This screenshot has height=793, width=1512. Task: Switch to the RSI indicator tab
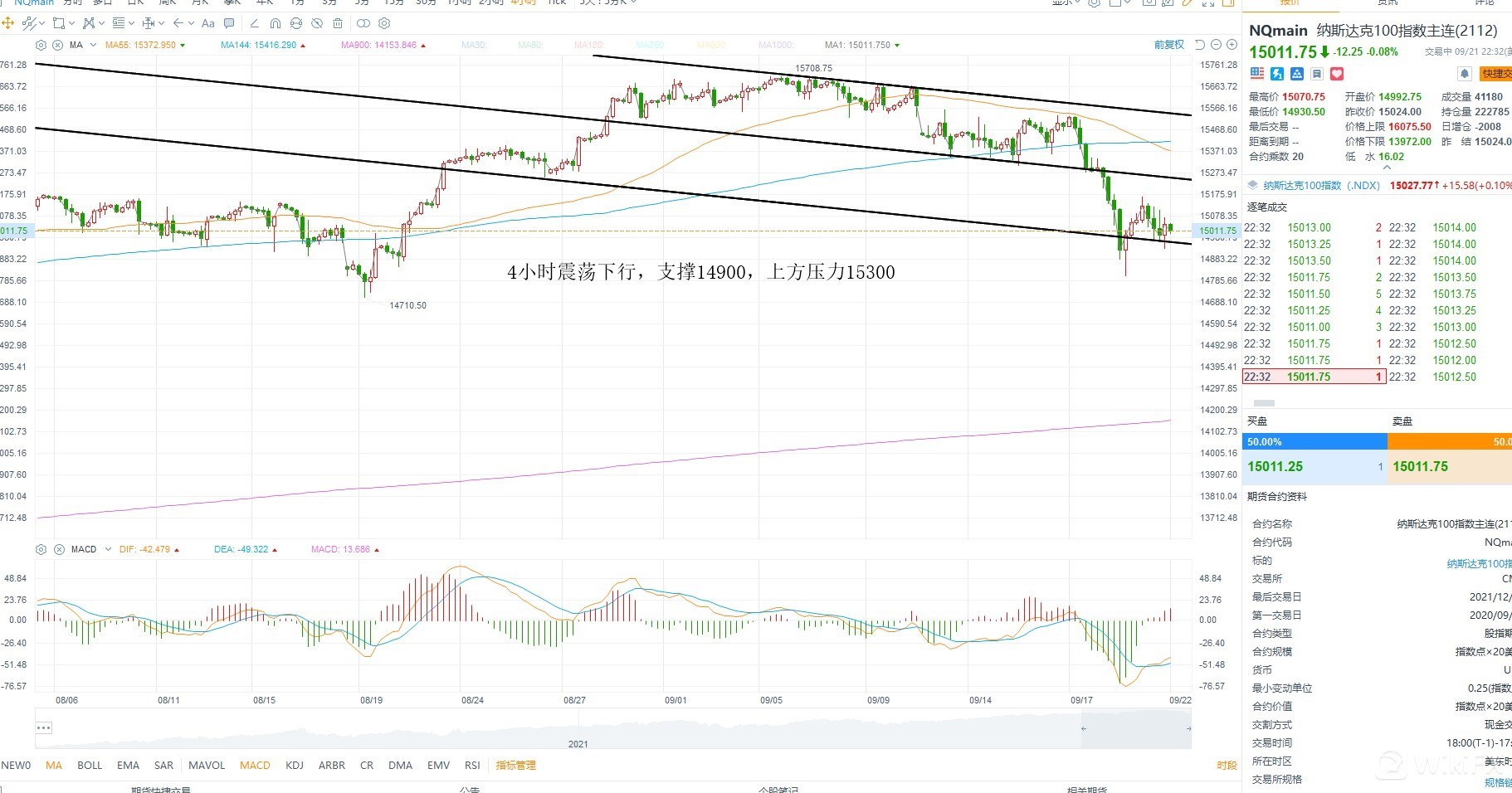472,765
